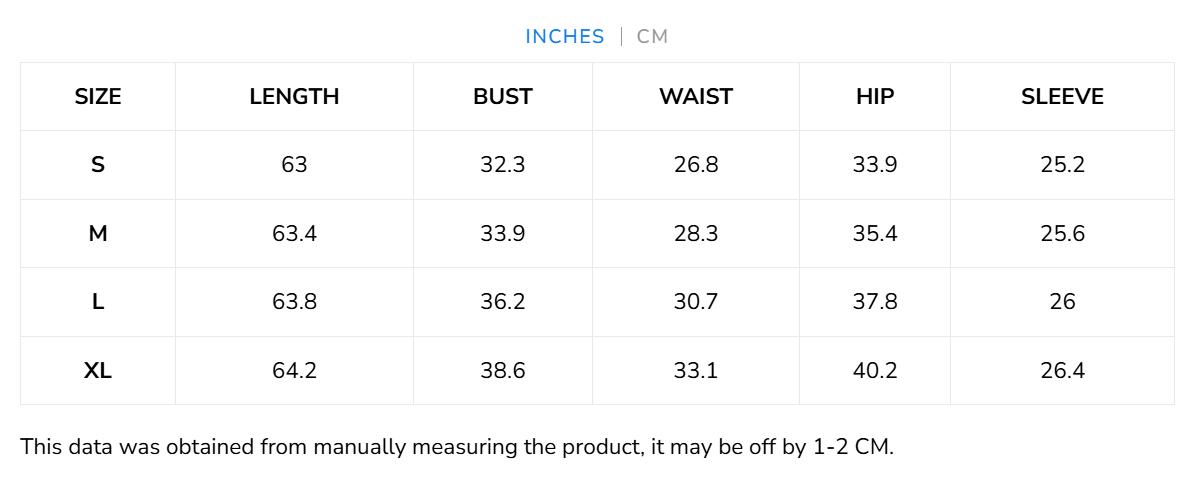
Task: Click the 36.2 bust value for L
Action: point(502,302)
